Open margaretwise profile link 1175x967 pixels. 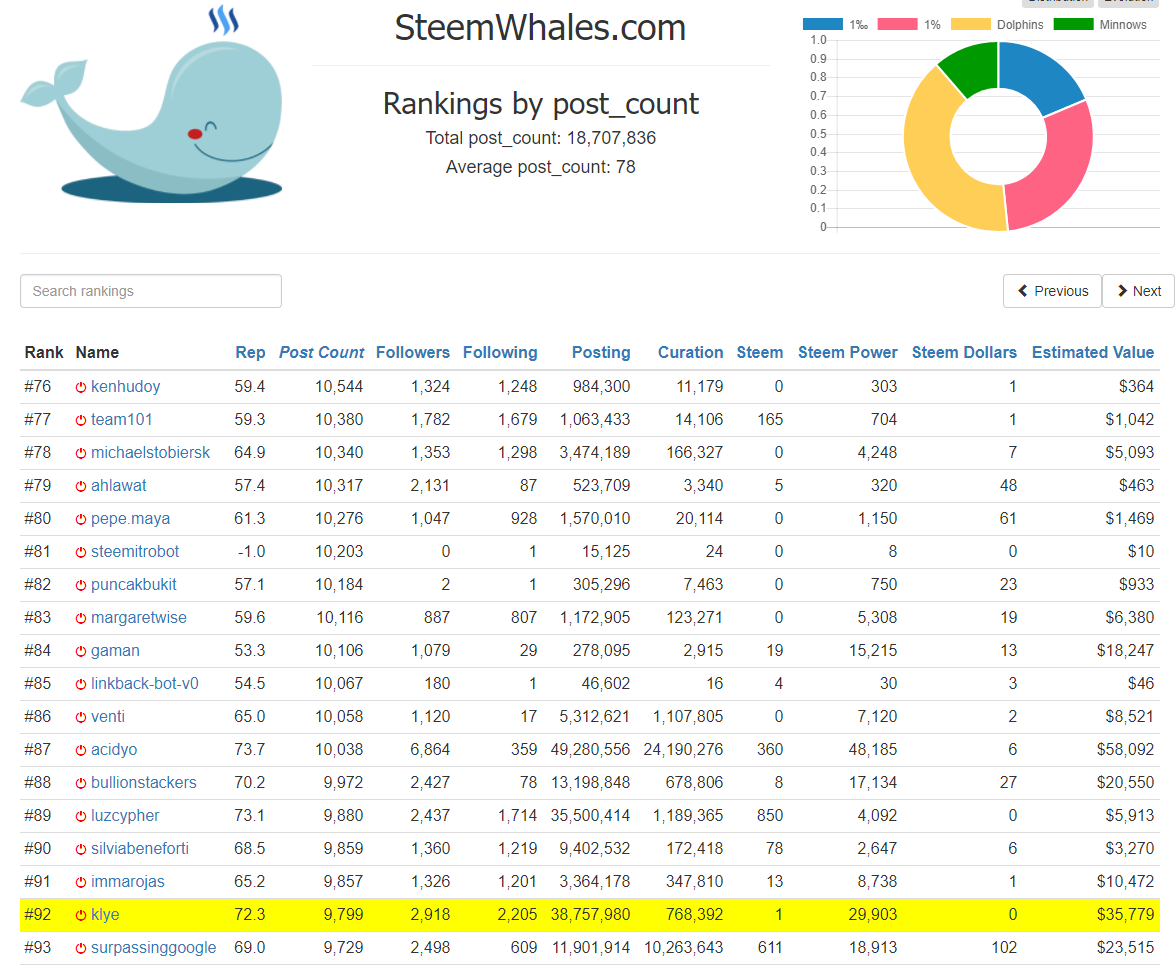(139, 618)
